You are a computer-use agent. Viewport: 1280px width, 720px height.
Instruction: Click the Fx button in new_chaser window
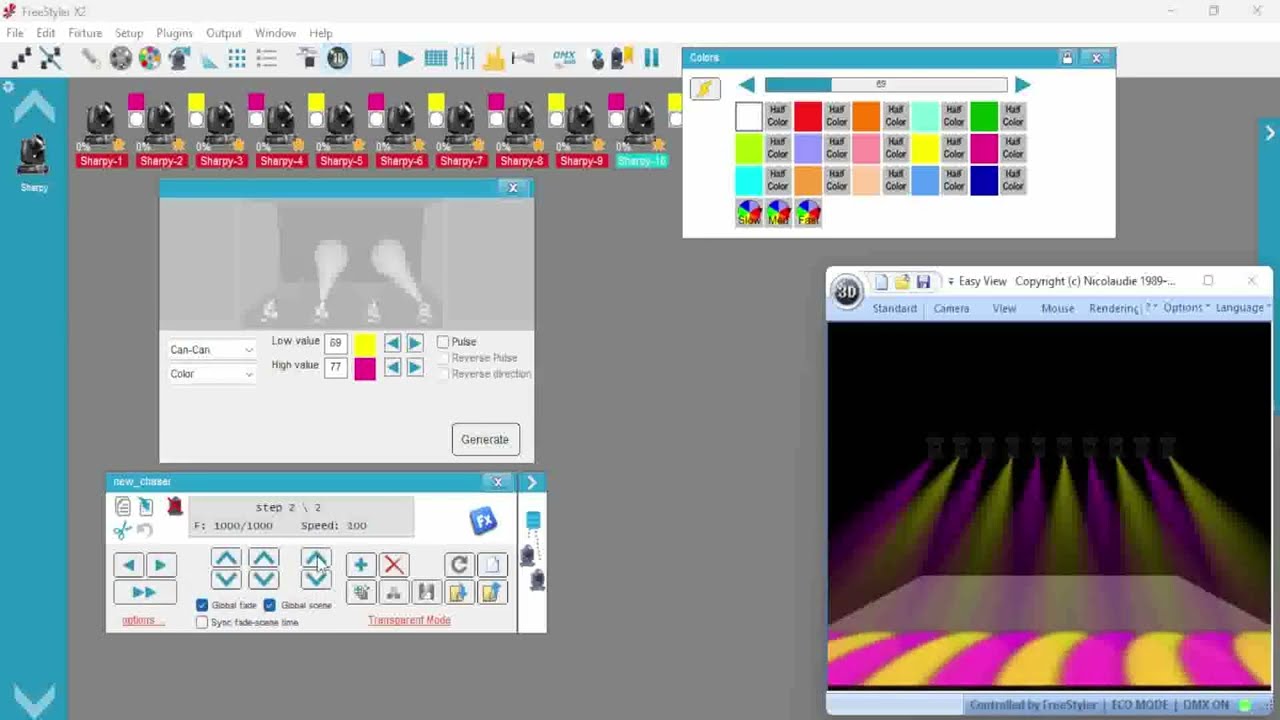pyautogui.click(x=483, y=520)
